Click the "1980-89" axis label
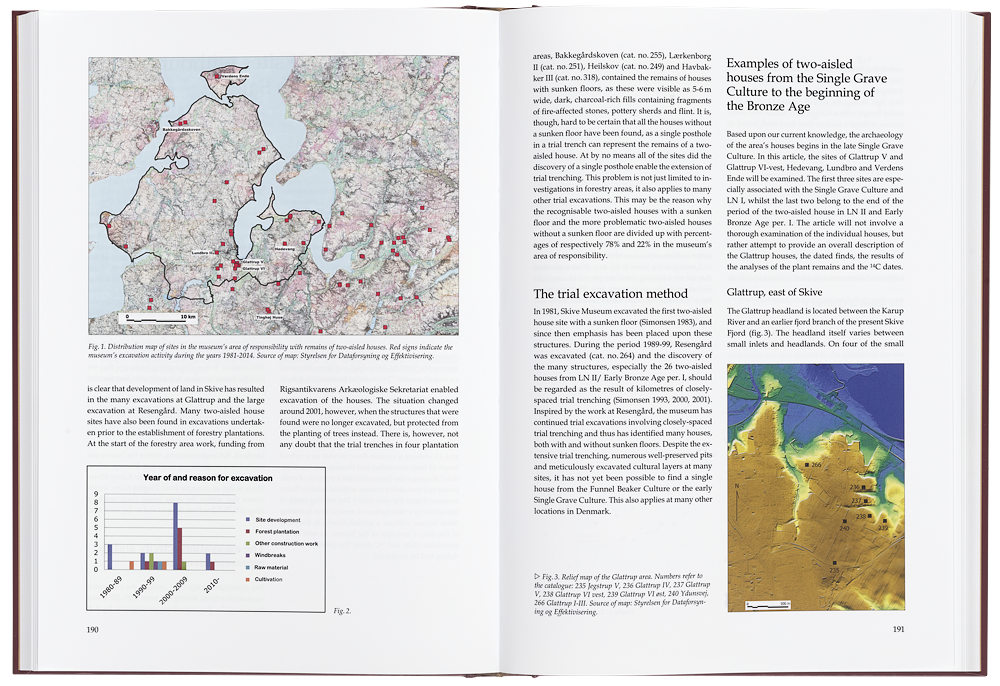This screenshot has width=1000, height=686. pos(111,586)
